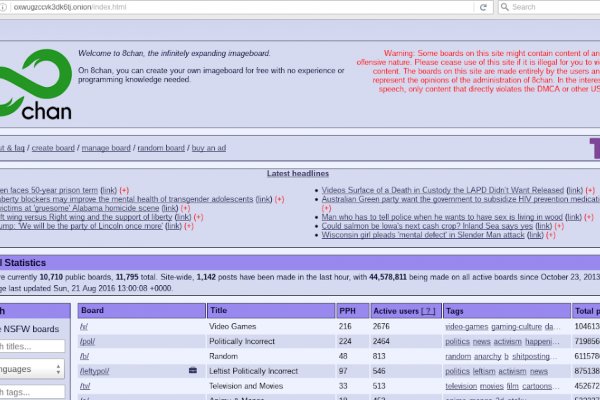Click the video-games tag
Image resolution: width=600 pixels, height=400 pixels.
click(465, 326)
